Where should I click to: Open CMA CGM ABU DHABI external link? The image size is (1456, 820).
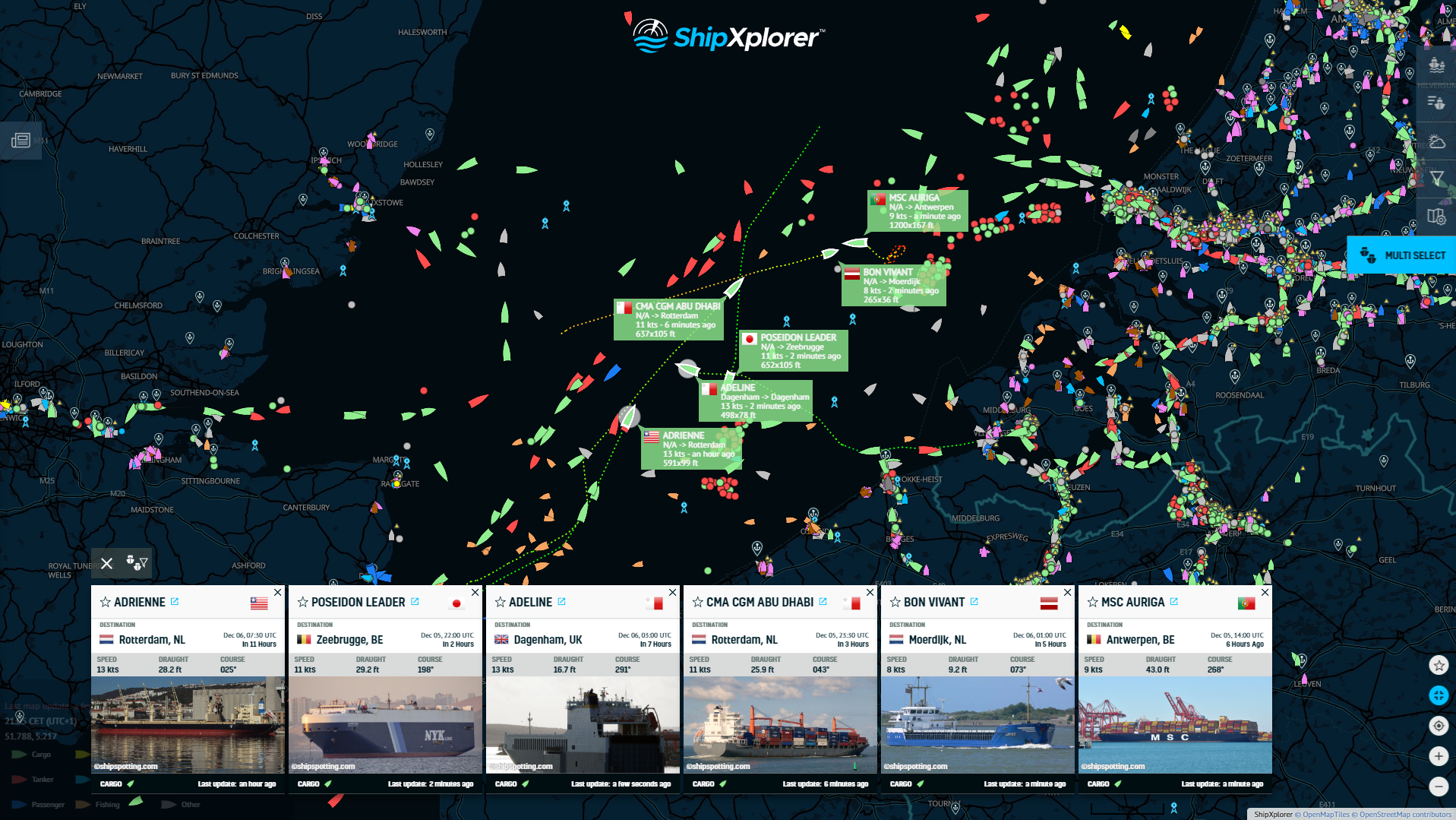tap(823, 601)
